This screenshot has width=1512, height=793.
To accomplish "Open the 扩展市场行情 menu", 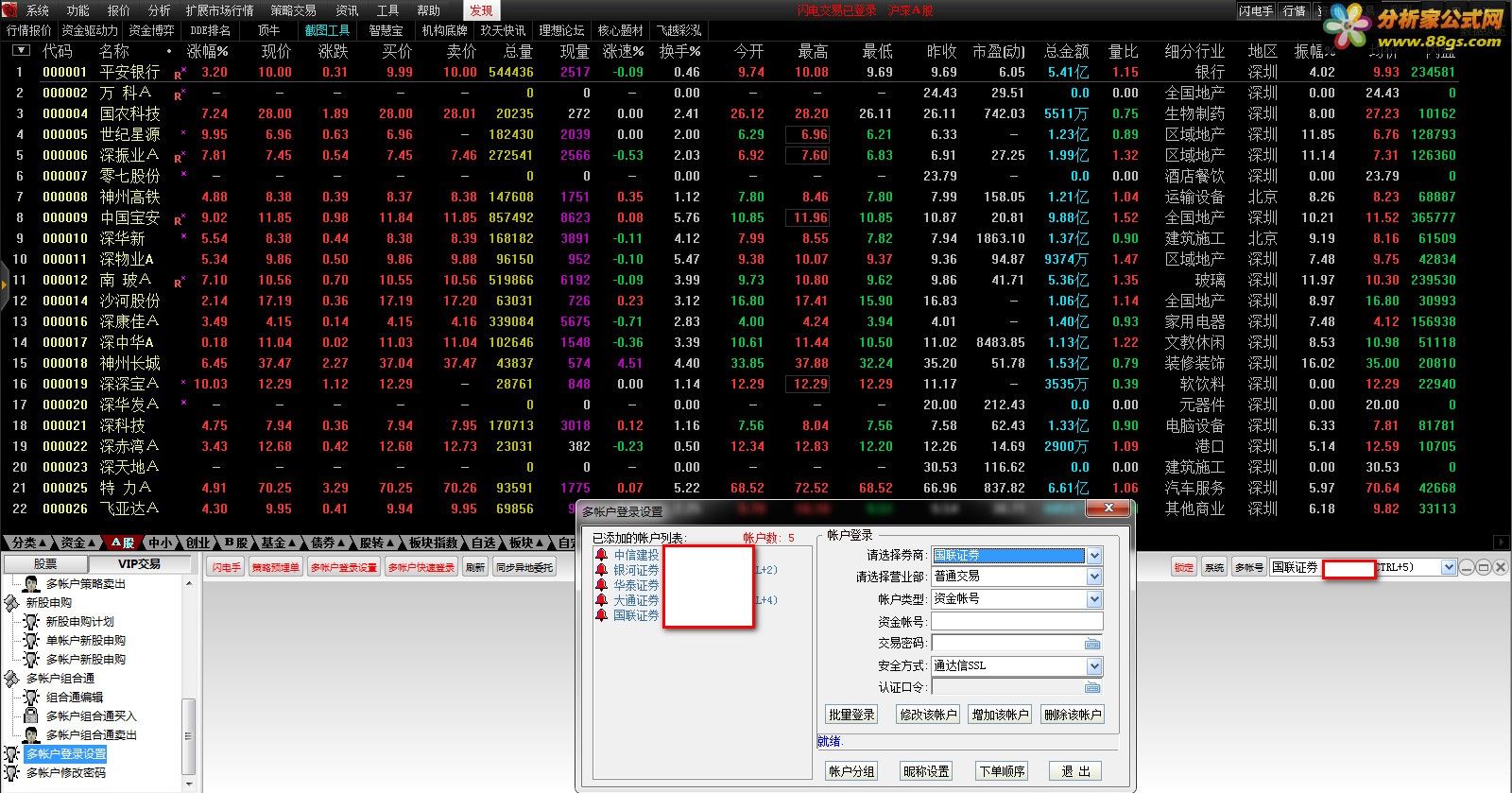I will [219, 10].
